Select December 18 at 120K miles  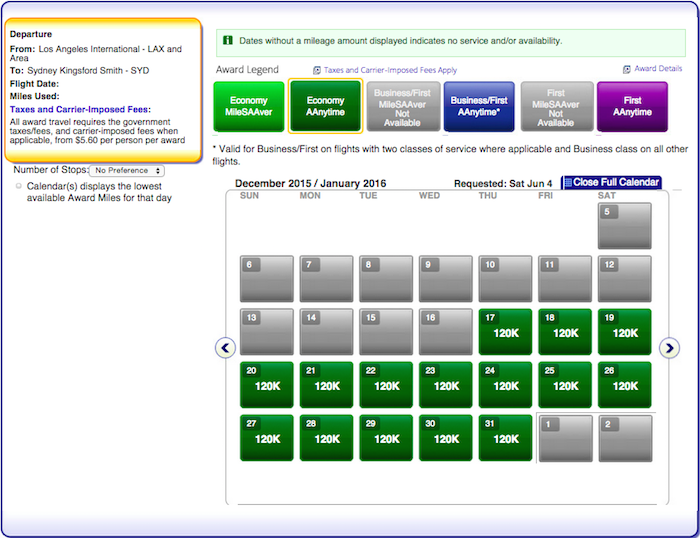coord(565,332)
